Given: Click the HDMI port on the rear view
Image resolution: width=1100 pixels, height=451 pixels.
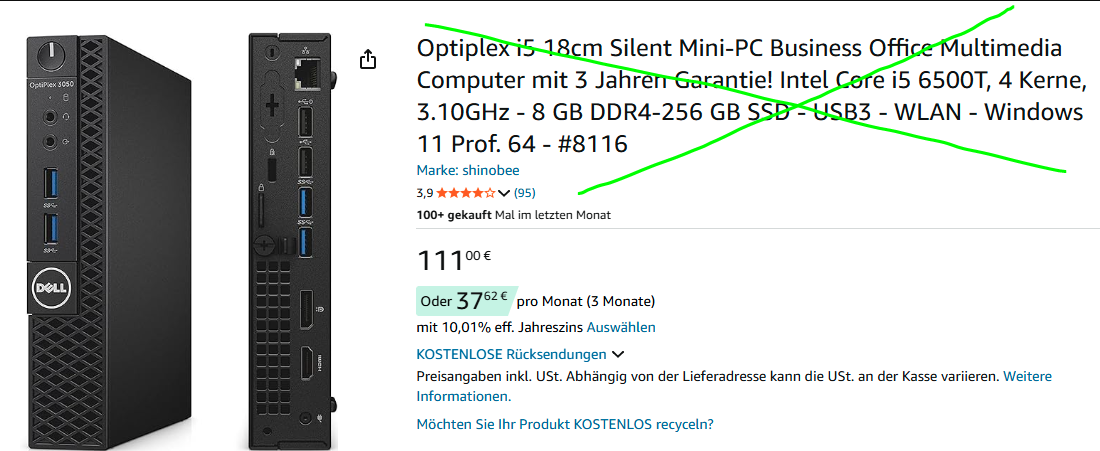Looking at the screenshot, I should pyautogui.click(x=308, y=362).
